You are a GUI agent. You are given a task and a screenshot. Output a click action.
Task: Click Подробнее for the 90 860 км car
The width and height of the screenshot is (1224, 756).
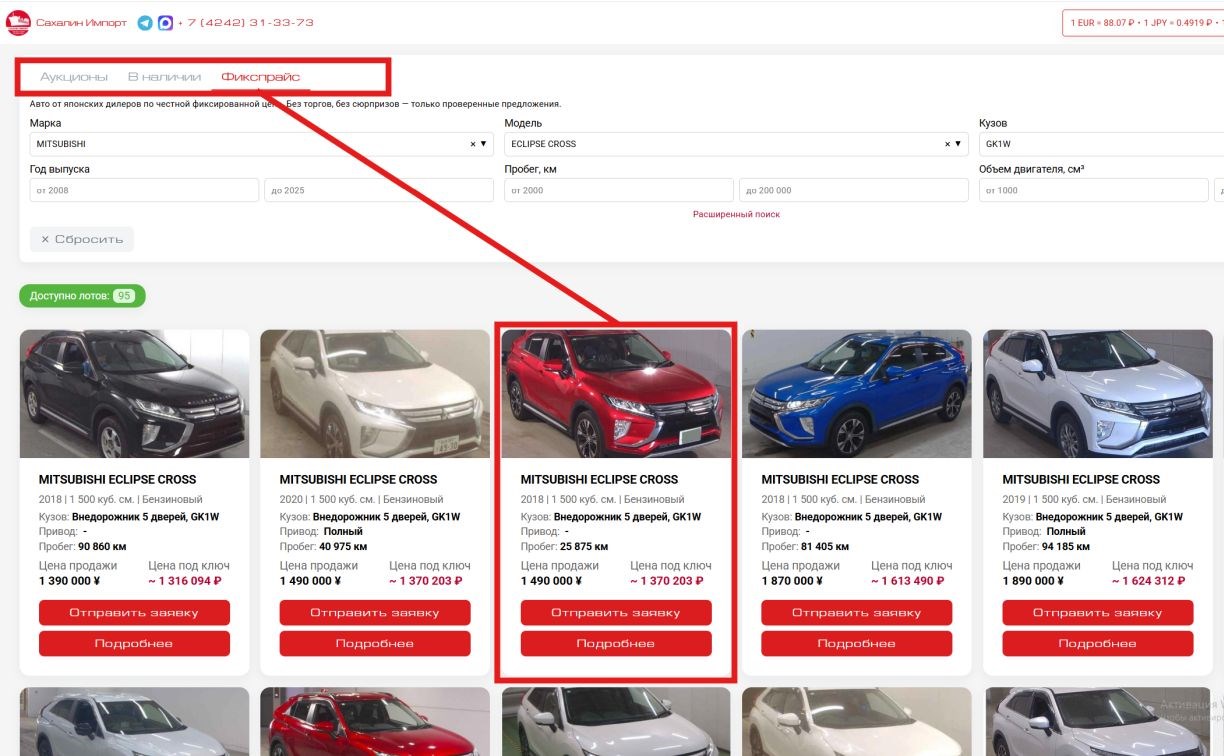click(x=134, y=644)
